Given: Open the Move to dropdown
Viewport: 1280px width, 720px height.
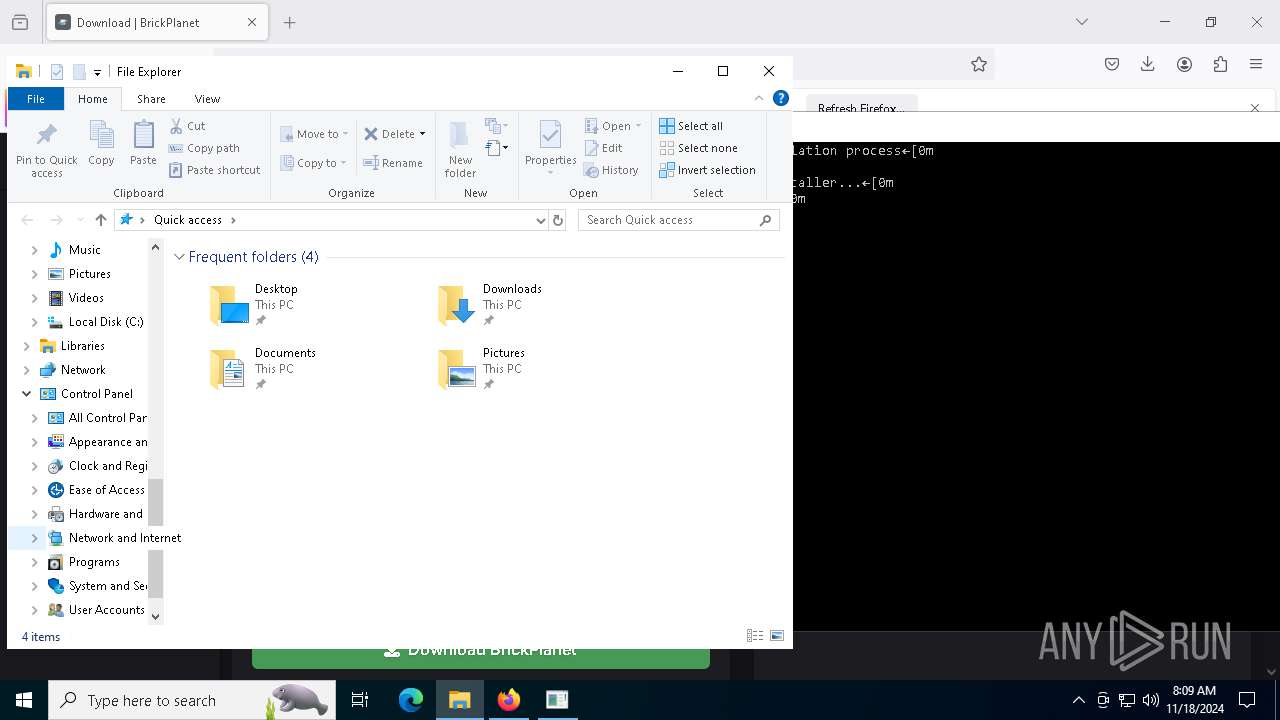Looking at the screenshot, I should [314, 134].
